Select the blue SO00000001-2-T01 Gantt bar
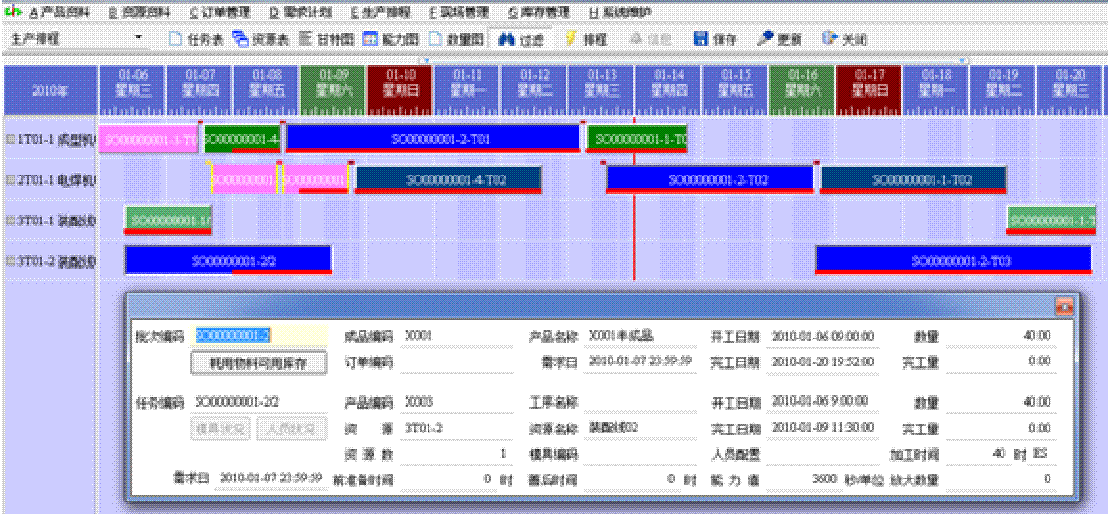 432,137
